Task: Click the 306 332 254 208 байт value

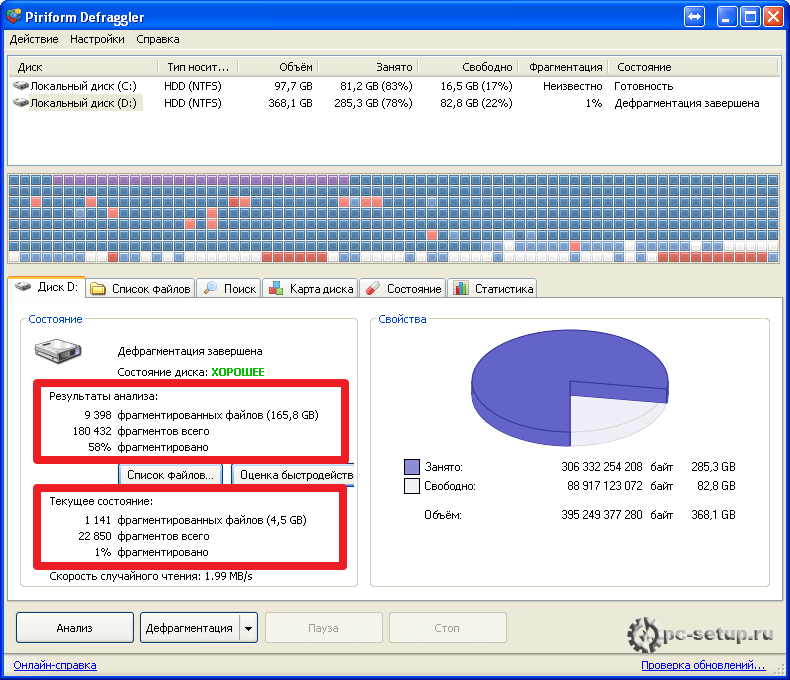Action: coord(617,467)
